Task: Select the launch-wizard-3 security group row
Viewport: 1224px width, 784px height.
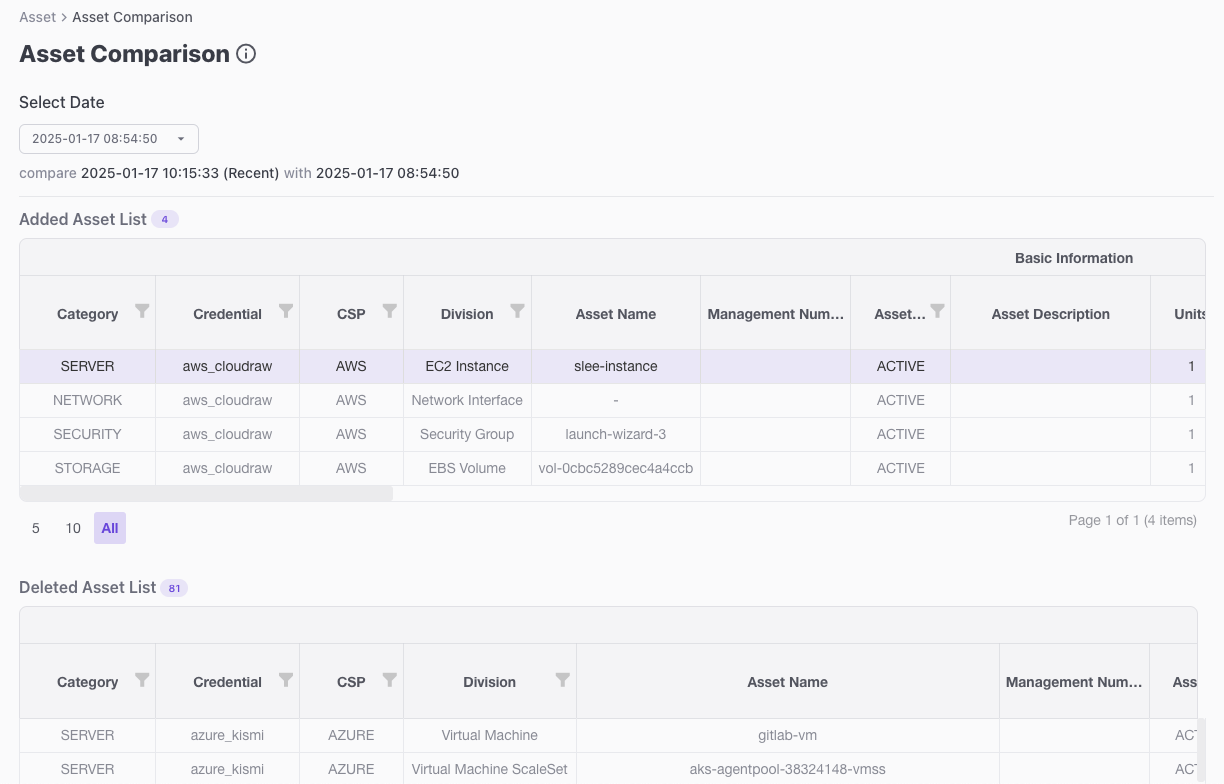Action: [x=615, y=434]
